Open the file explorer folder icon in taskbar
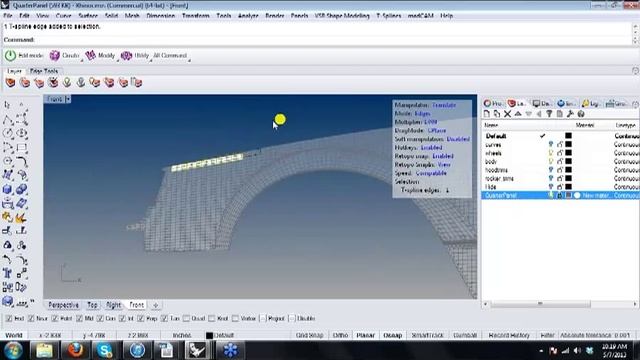 pyautogui.click(x=44, y=350)
